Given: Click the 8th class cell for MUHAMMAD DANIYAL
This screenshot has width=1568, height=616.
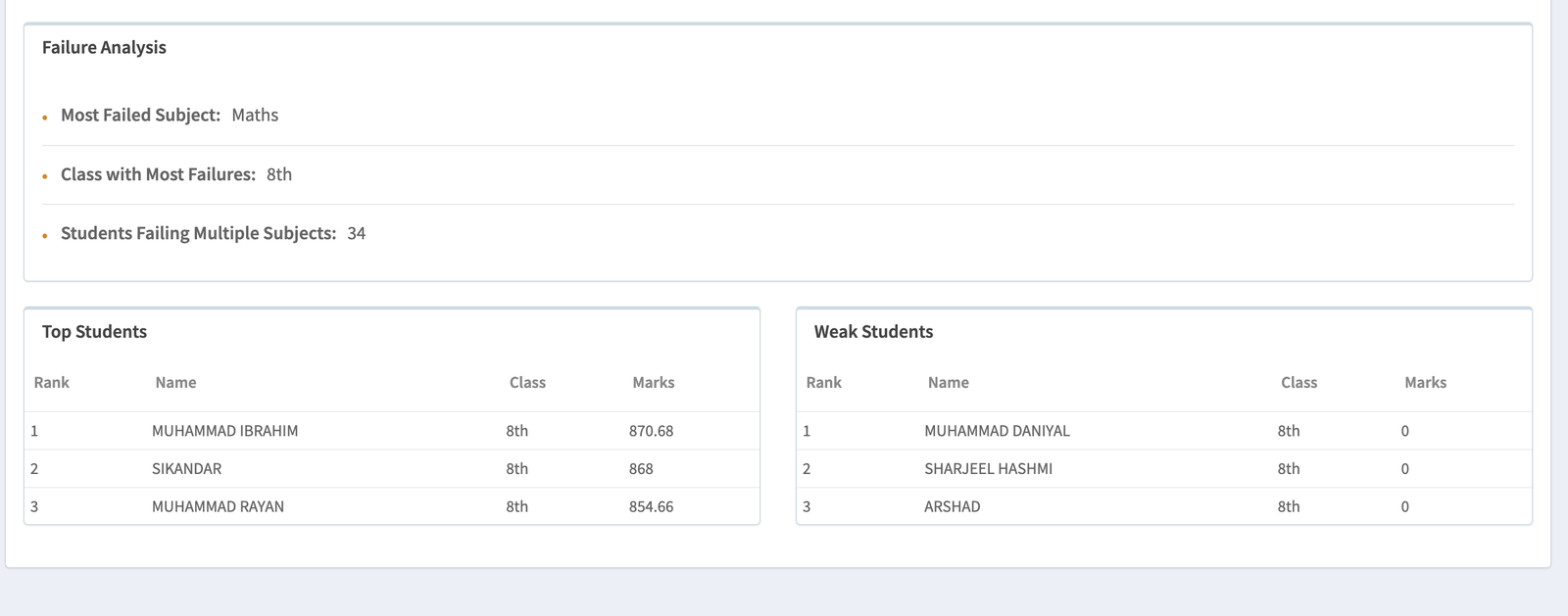Looking at the screenshot, I should tap(1289, 431).
